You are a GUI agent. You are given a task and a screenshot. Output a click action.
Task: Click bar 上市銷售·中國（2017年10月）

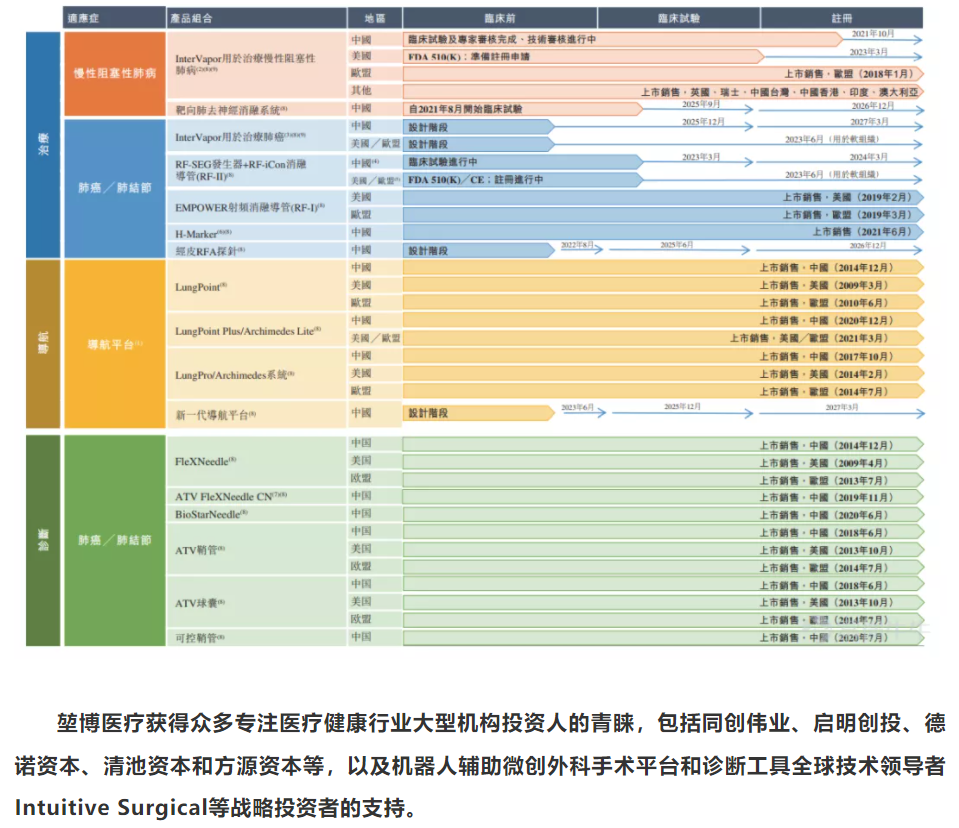click(663, 356)
